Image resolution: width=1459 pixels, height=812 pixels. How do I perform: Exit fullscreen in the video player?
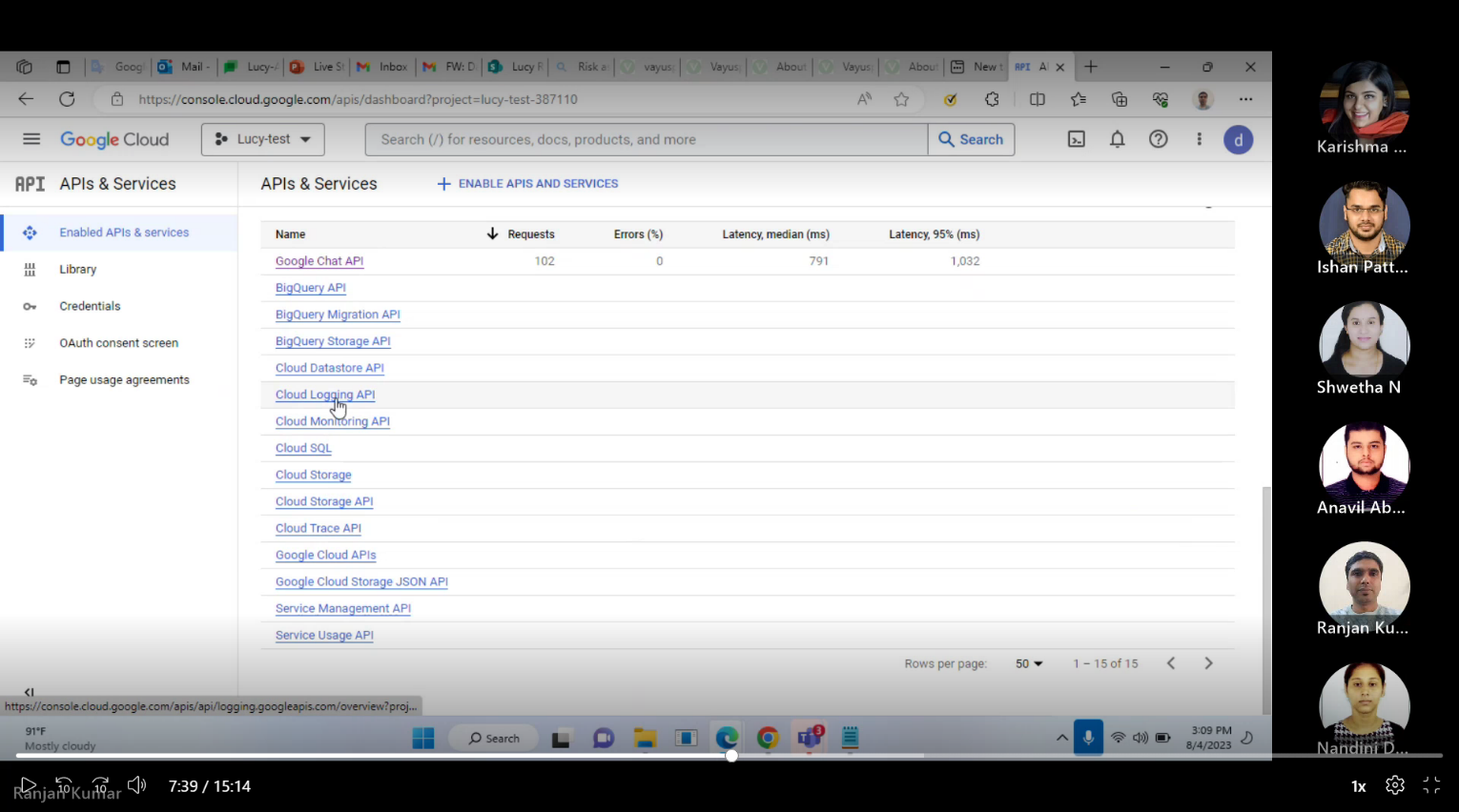(x=1431, y=785)
